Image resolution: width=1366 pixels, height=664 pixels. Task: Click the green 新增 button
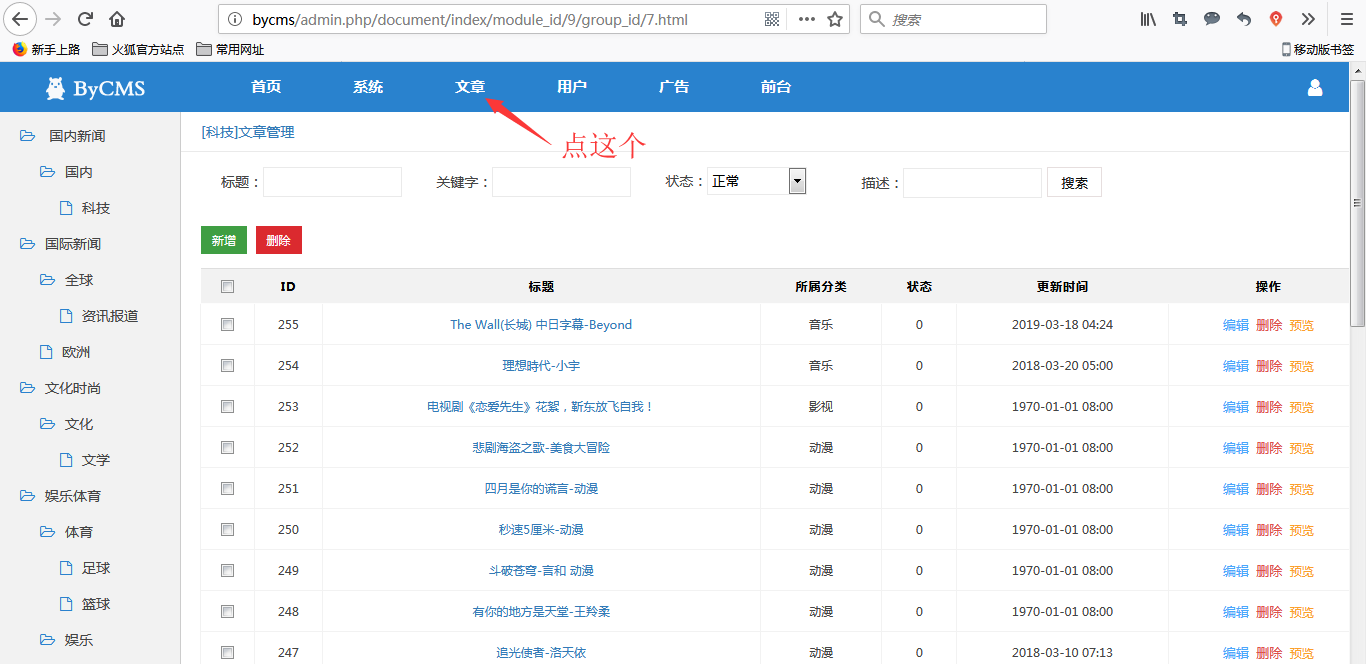223,240
